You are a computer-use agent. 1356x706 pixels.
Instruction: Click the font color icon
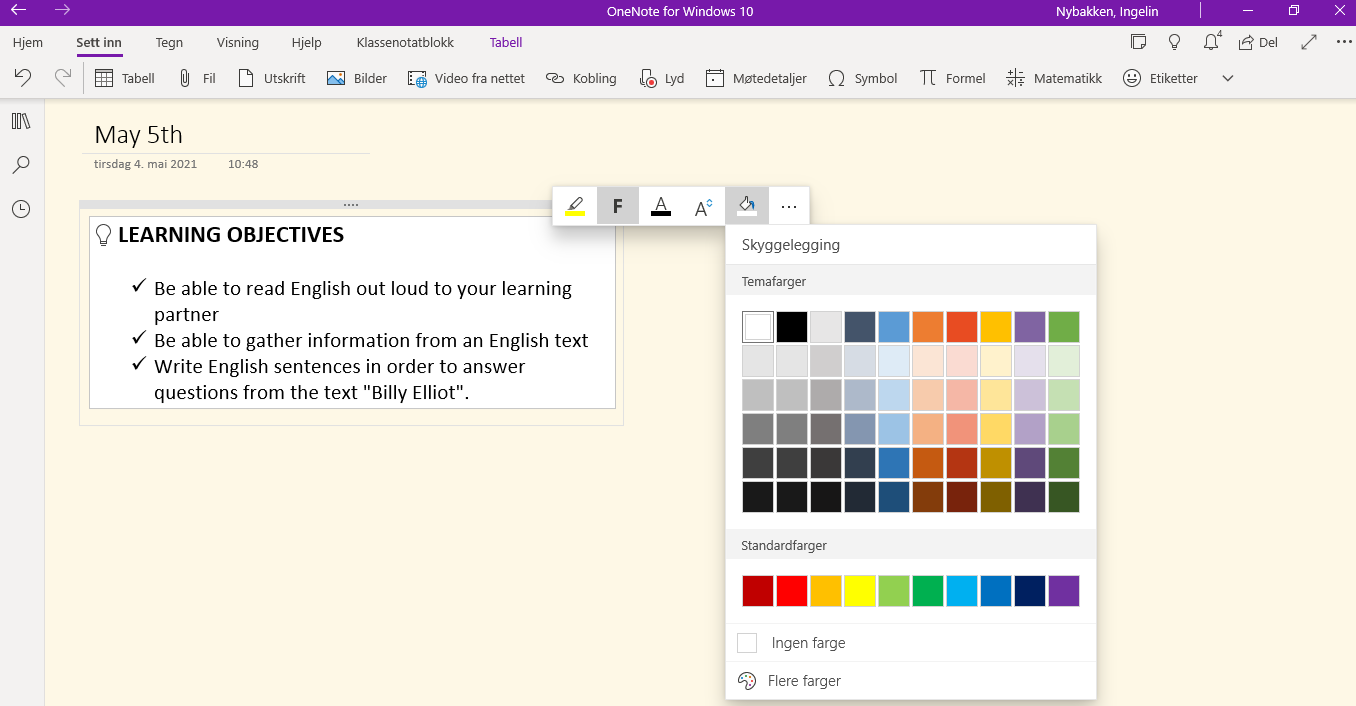point(660,206)
